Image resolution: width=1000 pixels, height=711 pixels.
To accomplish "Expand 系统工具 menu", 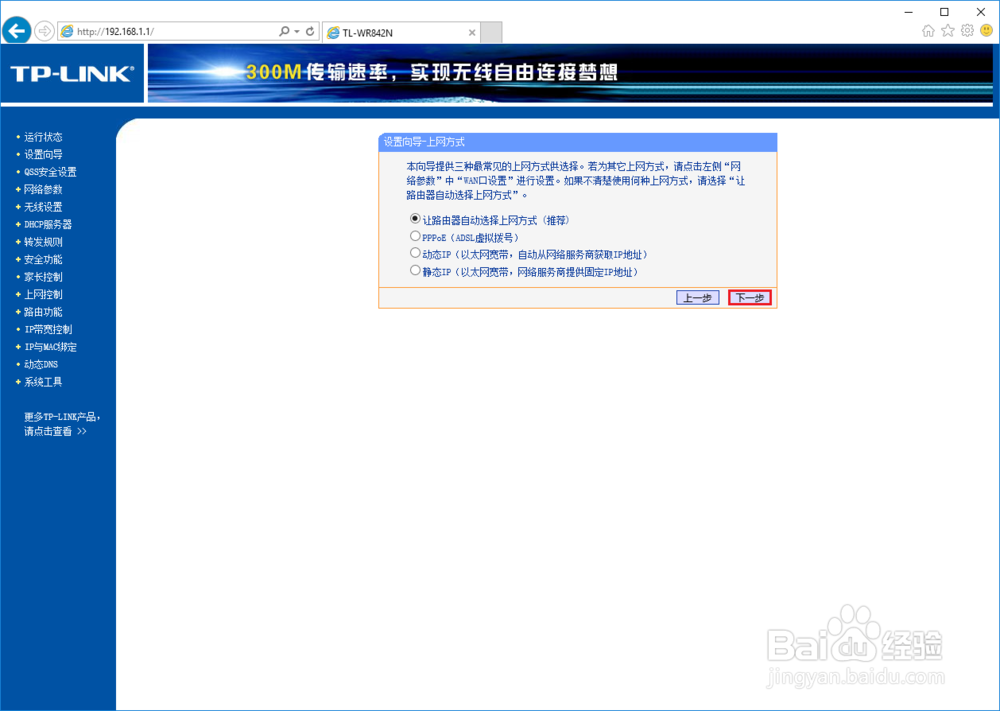I will (x=43, y=382).
